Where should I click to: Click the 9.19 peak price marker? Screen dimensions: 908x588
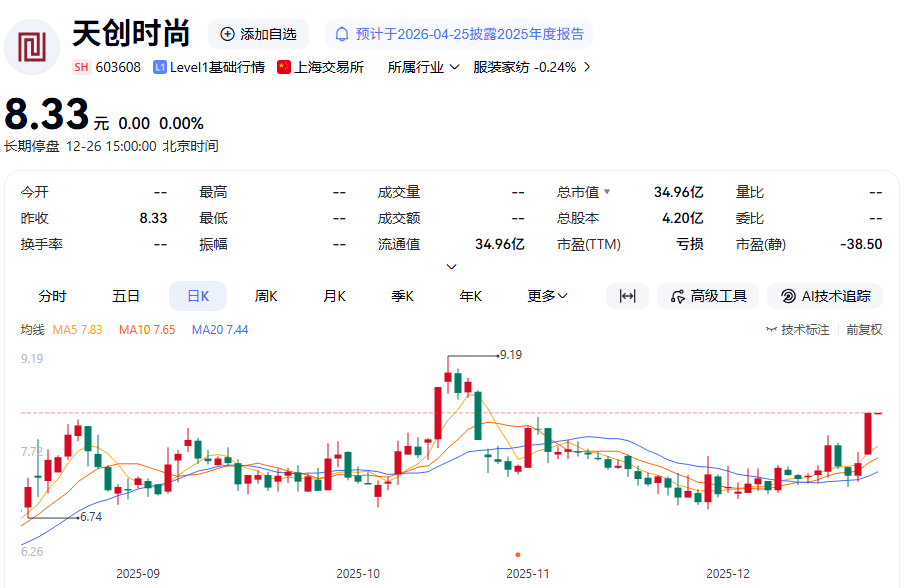[509, 354]
